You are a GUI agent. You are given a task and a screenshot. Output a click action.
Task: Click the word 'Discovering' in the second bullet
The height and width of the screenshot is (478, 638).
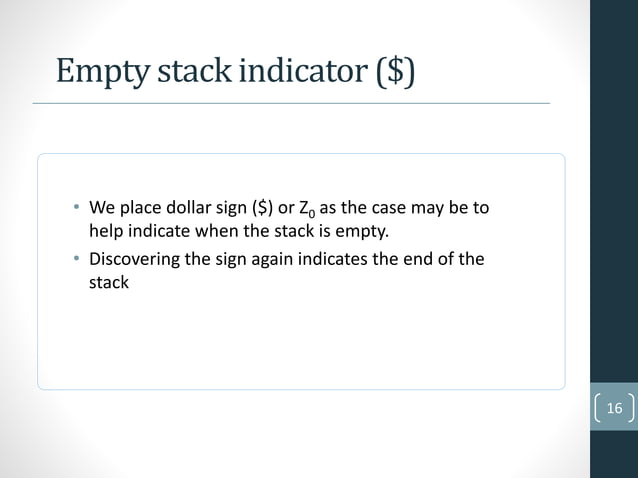(x=134, y=260)
